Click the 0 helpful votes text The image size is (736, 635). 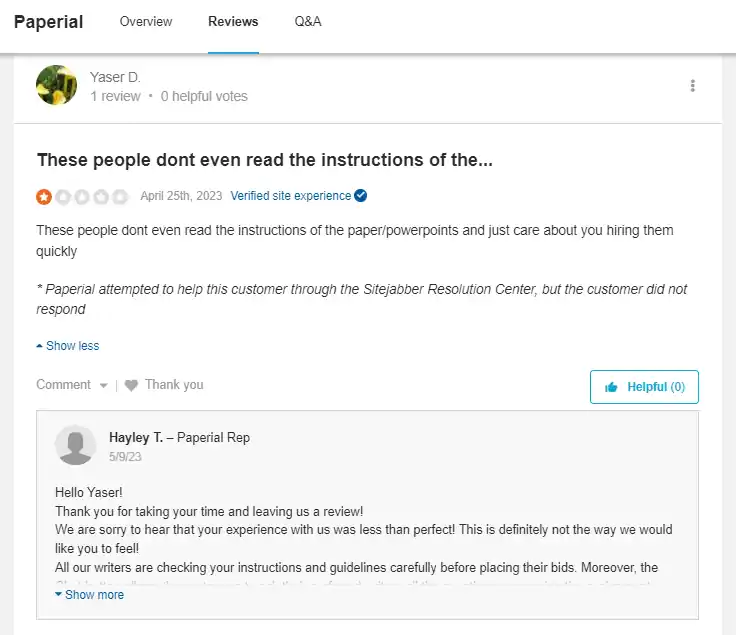point(204,96)
